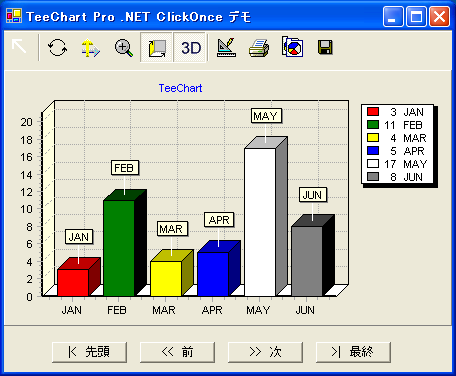456x376 pixels.
Task: Select the move chart tool
Action: (90, 48)
